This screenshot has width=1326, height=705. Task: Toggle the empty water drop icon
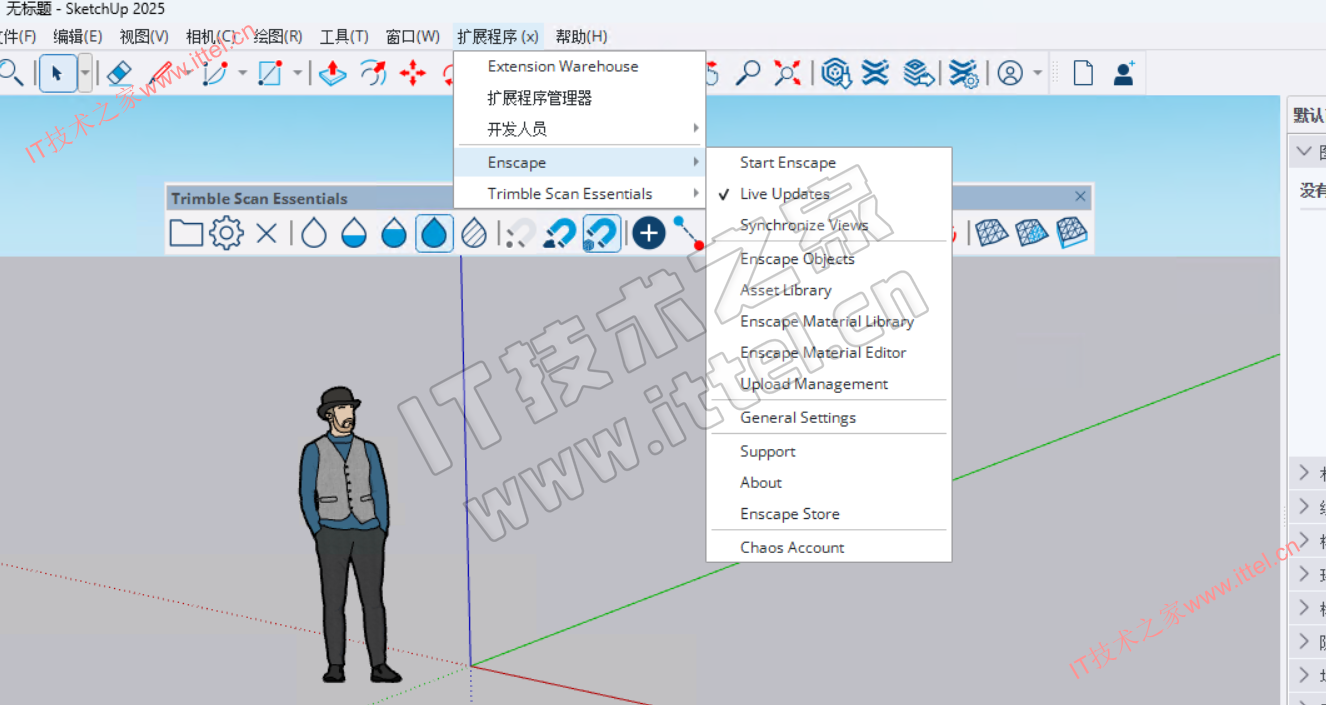pos(314,234)
